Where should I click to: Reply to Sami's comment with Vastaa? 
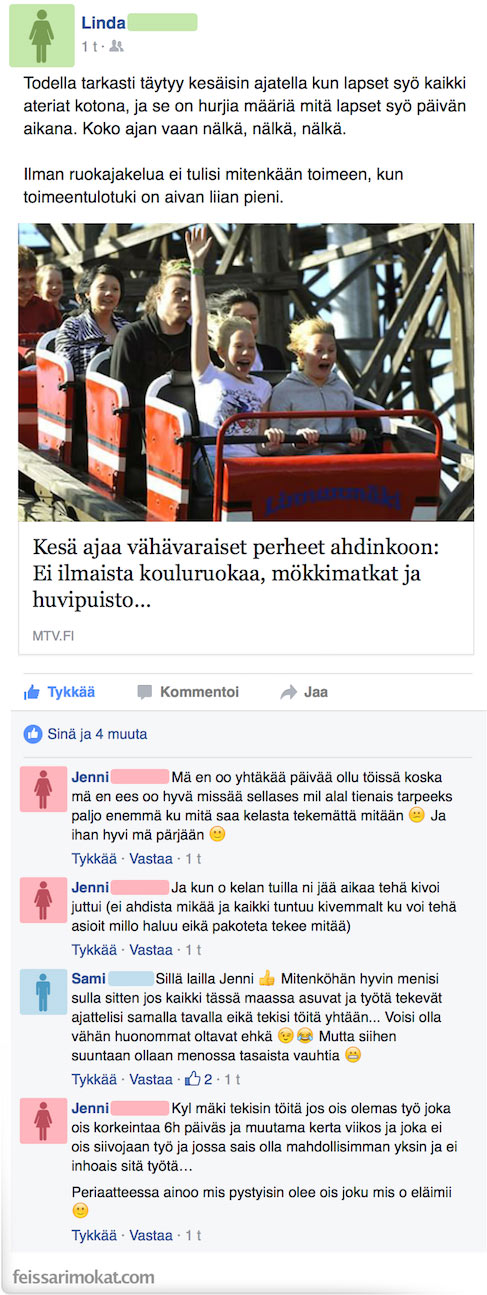[151, 1080]
